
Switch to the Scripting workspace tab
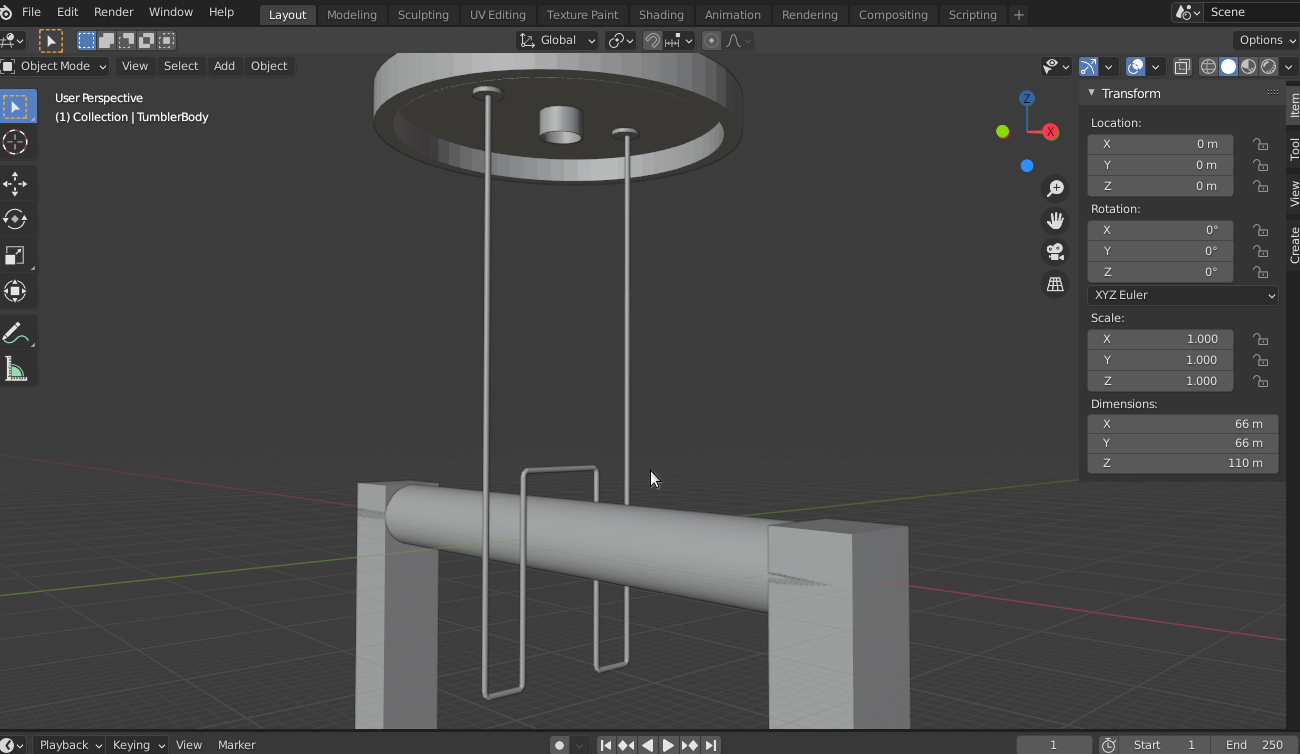(972, 15)
